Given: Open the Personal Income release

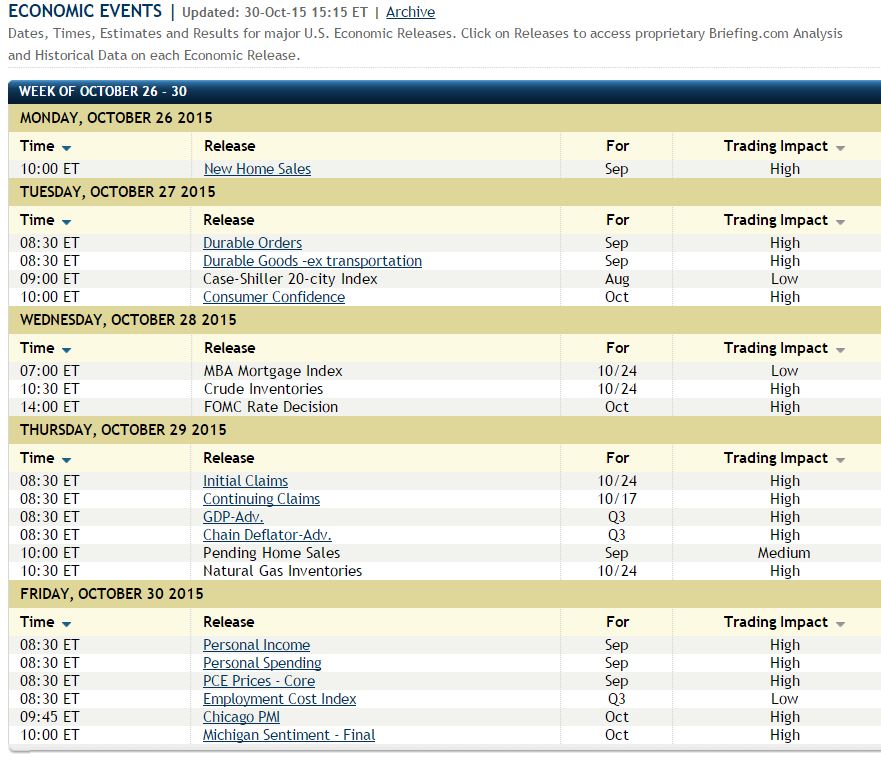Looking at the screenshot, I should click(256, 645).
